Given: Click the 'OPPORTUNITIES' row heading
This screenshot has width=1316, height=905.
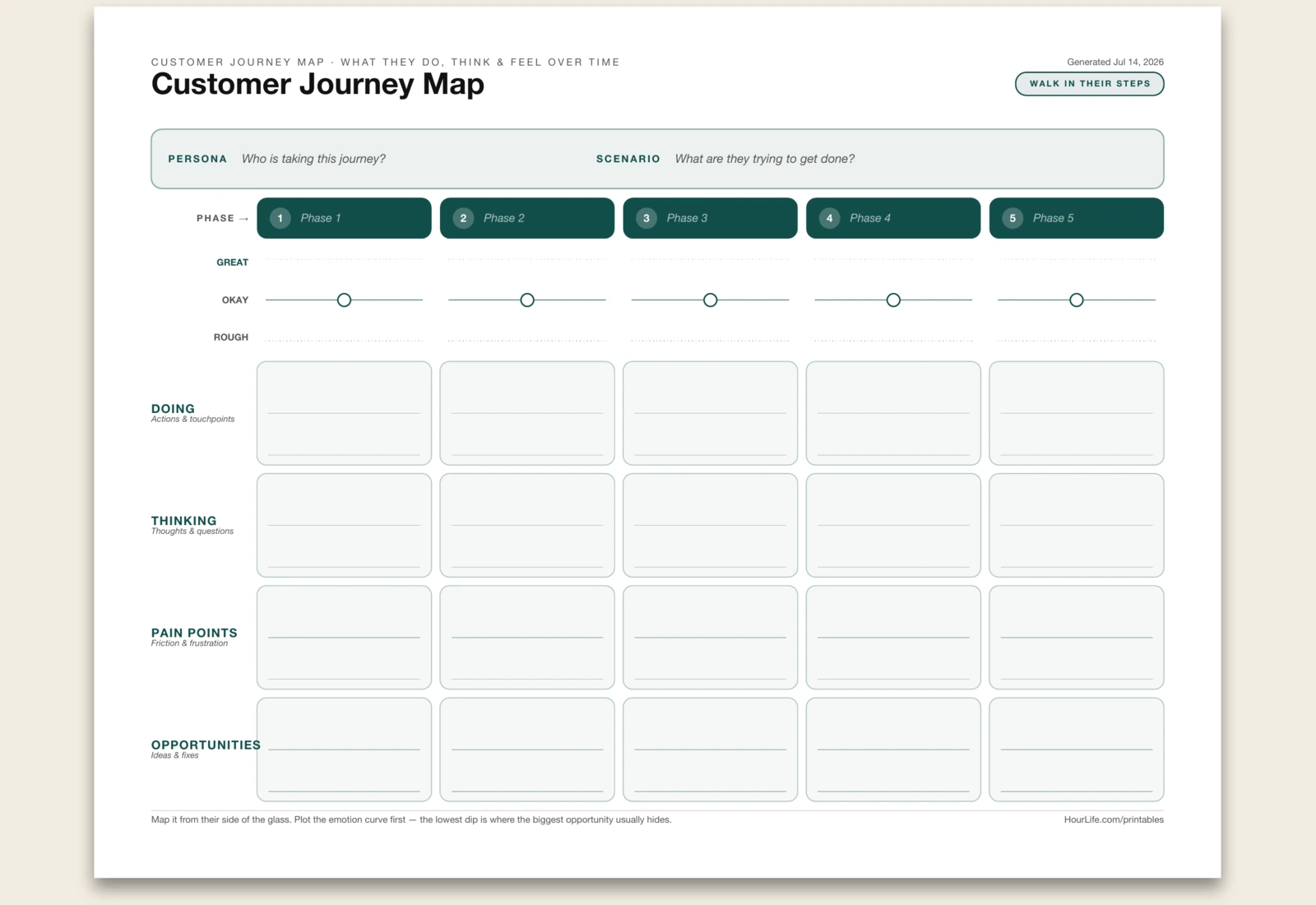Looking at the screenshot, I should [x=206, y=745].
